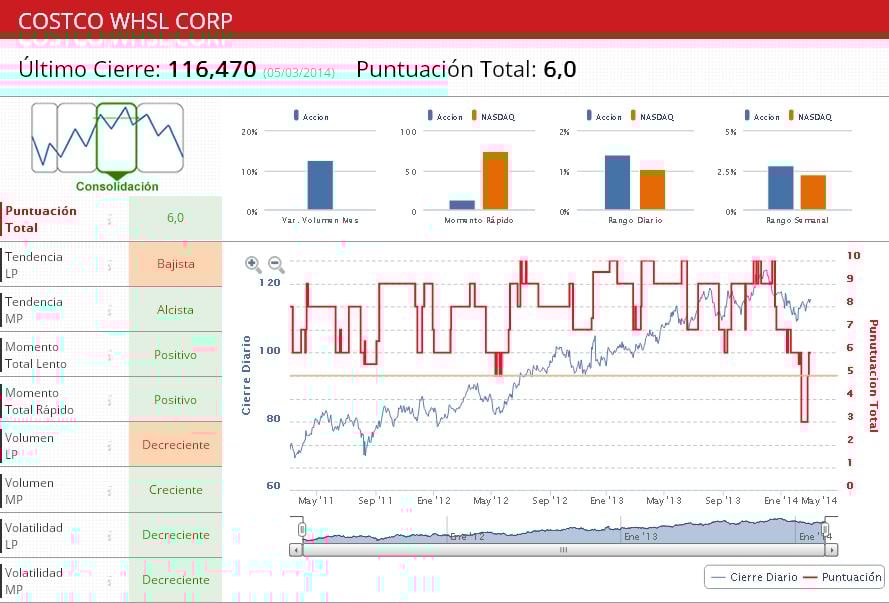
Task: Click the blue Accion bar in Momento Rápido
Action: coord(462,205)
